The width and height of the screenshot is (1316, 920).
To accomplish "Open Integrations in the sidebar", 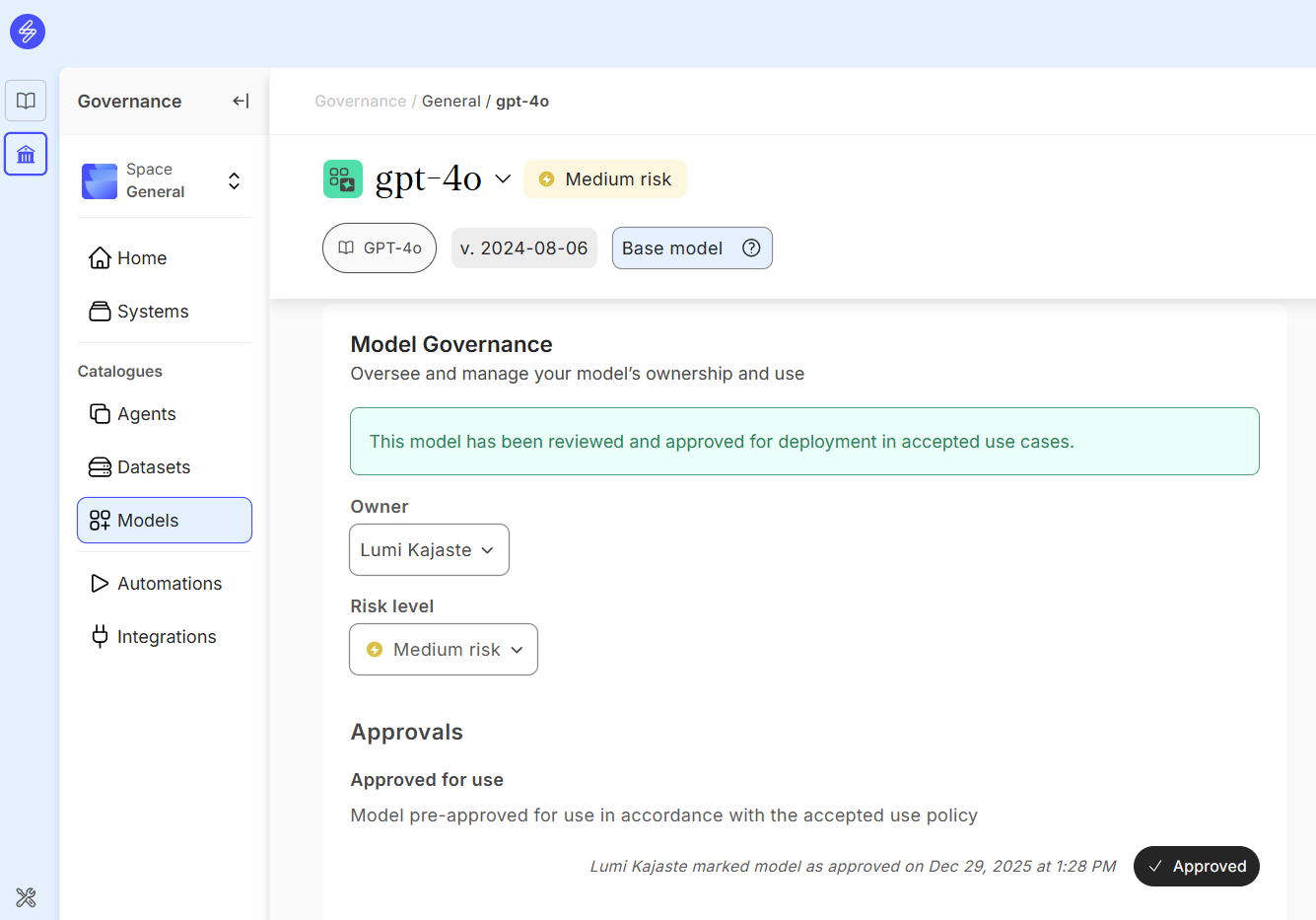I will (166, 637).
